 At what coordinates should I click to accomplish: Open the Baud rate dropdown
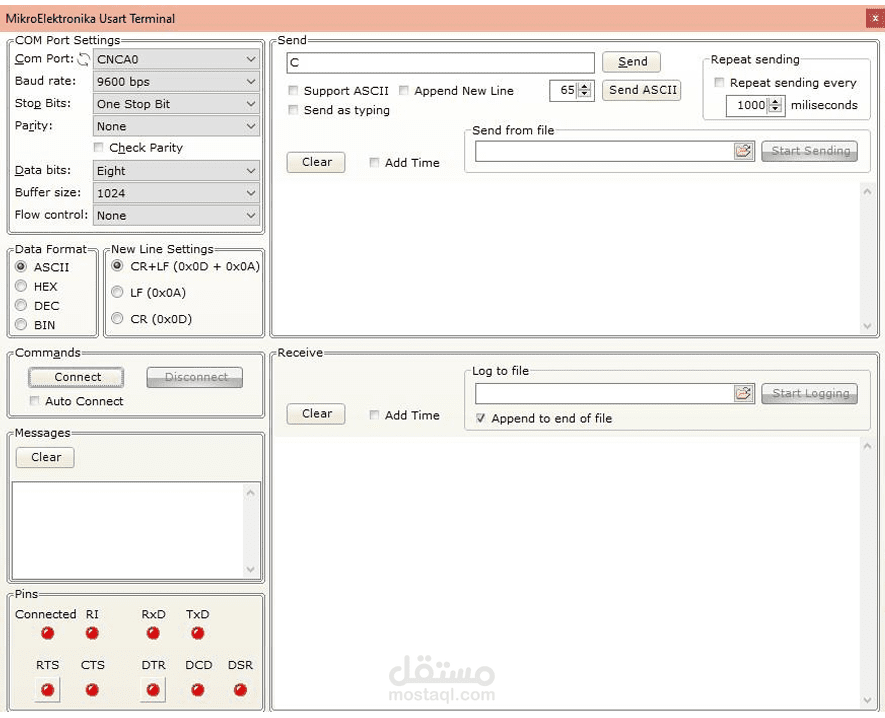tap(176, 81)
